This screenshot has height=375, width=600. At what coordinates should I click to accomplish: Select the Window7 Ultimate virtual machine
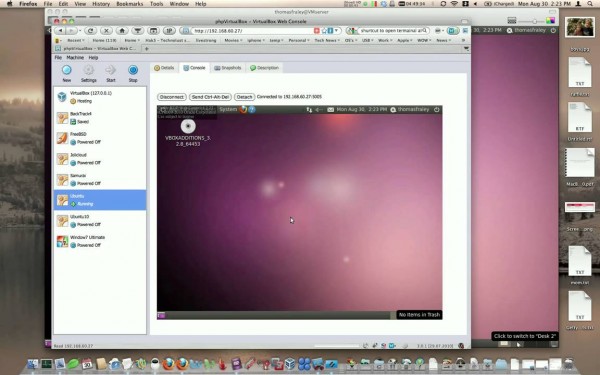click(x=100, y=241)
